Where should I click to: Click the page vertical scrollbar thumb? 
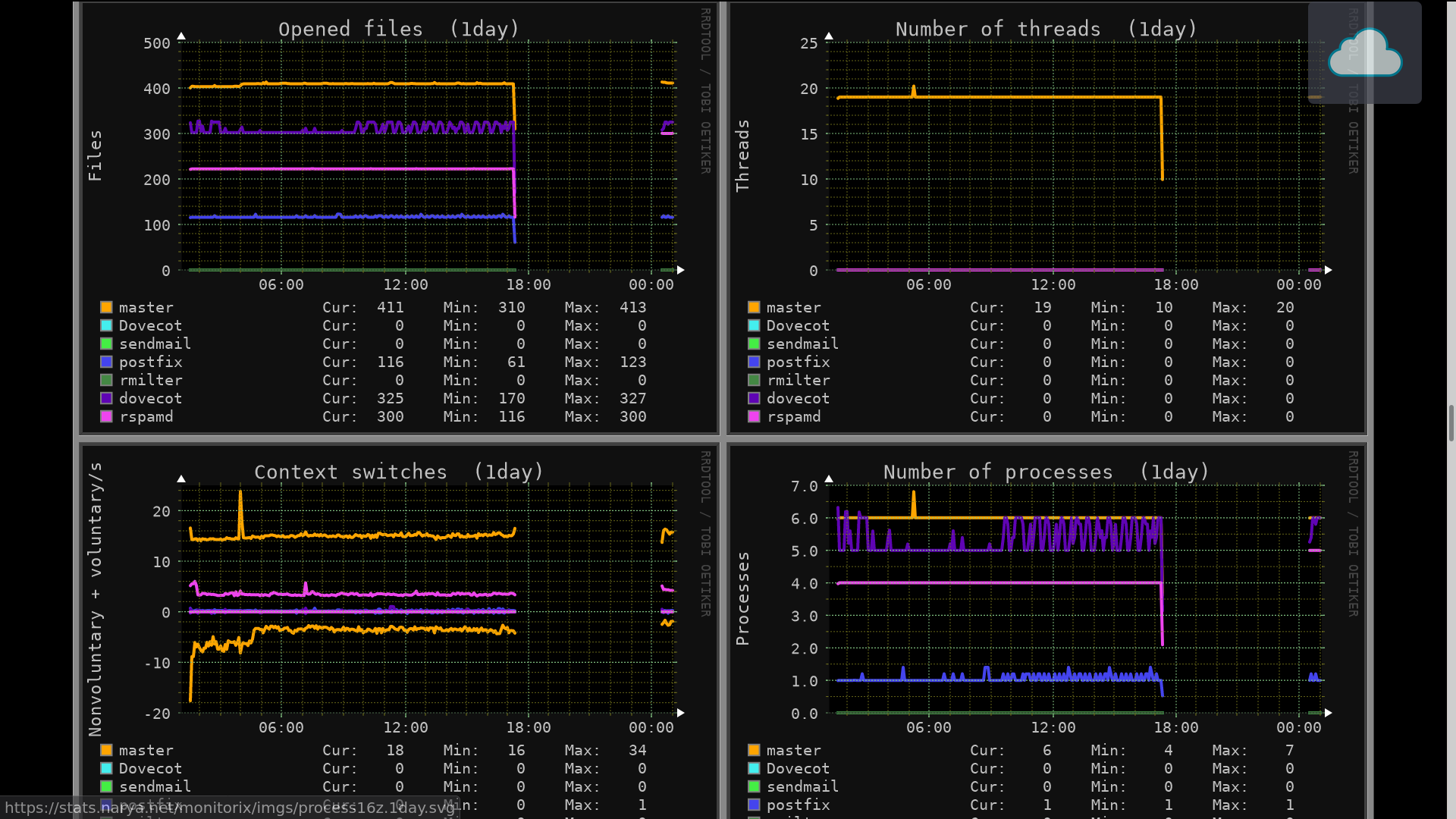click(1451, 422)
